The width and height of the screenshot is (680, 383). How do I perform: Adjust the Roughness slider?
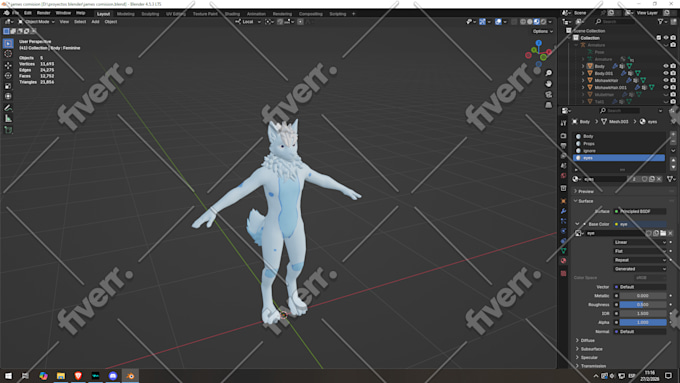[643, 304]
